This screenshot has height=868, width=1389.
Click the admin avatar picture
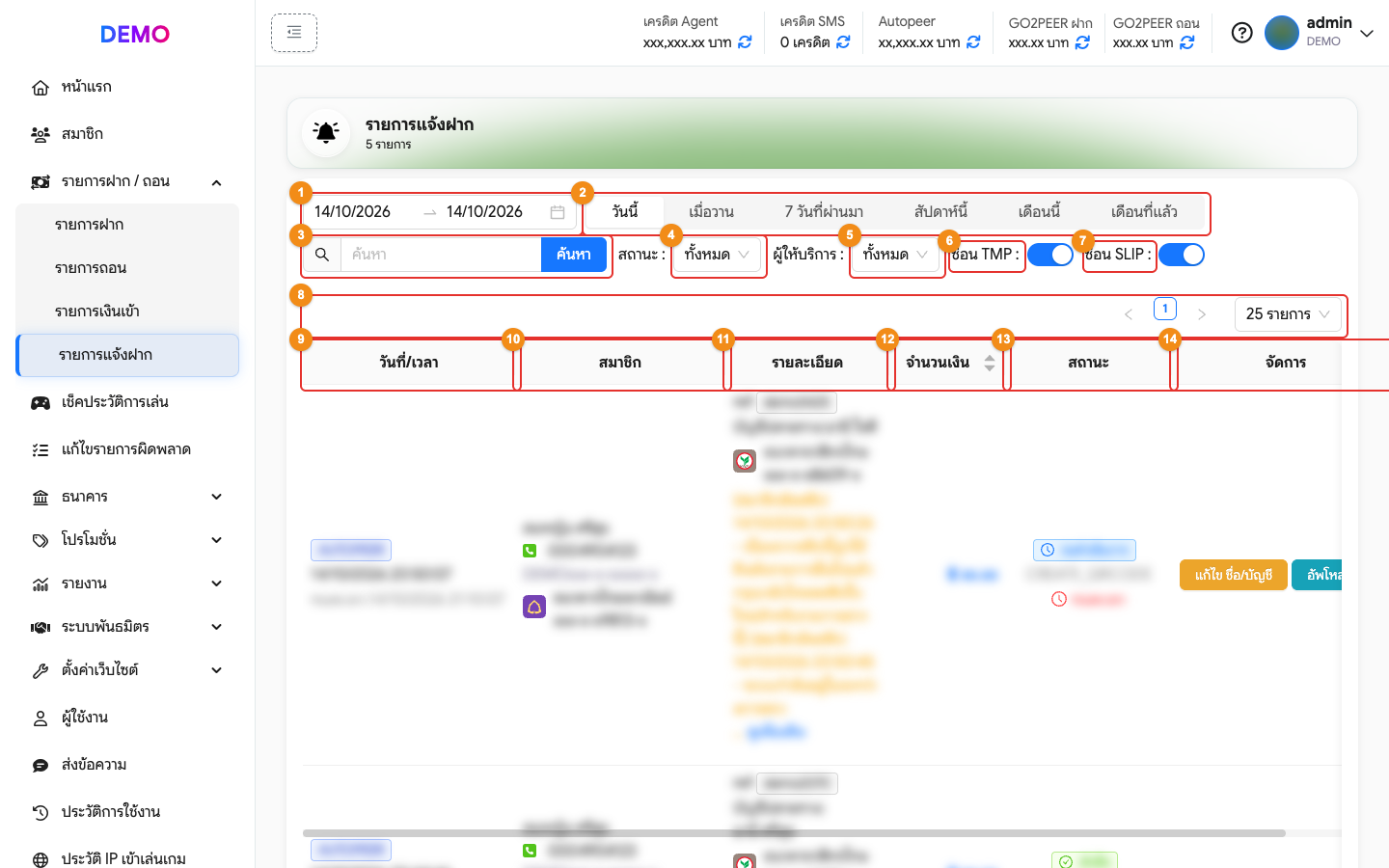click(x=1282, y=33)
